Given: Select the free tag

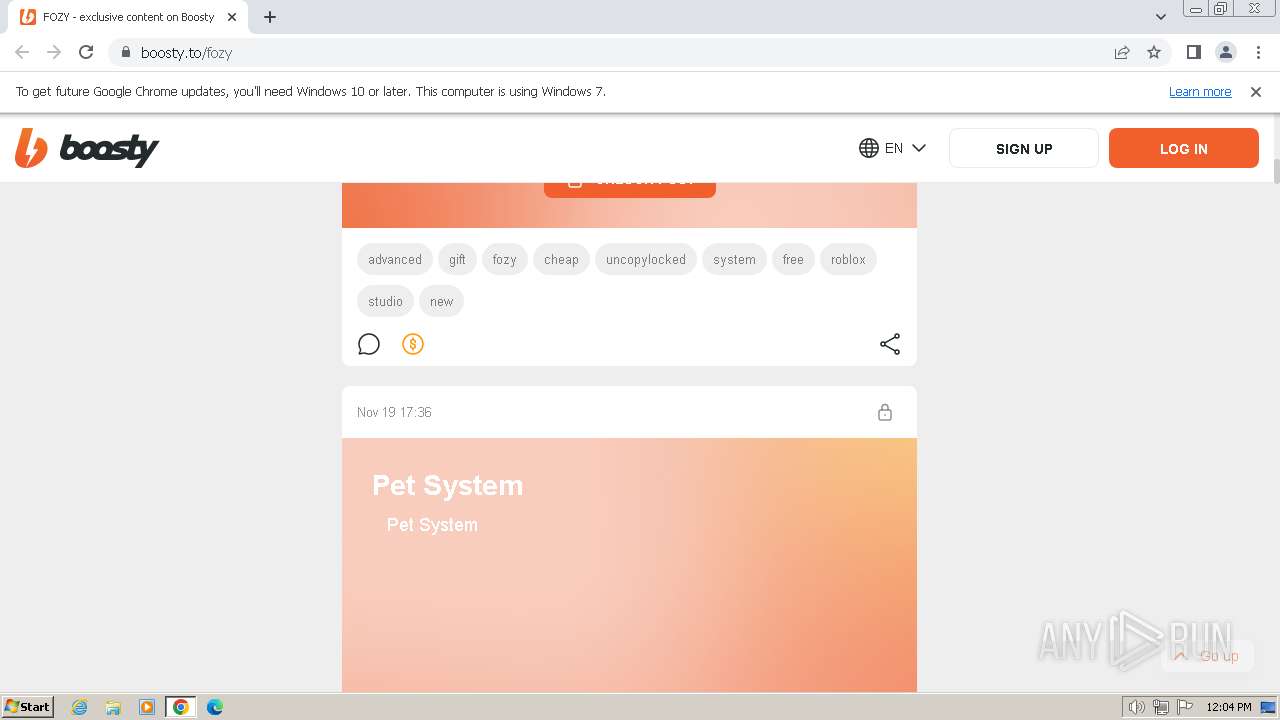Looking at the screenshot, I should (x=793, y=259).
